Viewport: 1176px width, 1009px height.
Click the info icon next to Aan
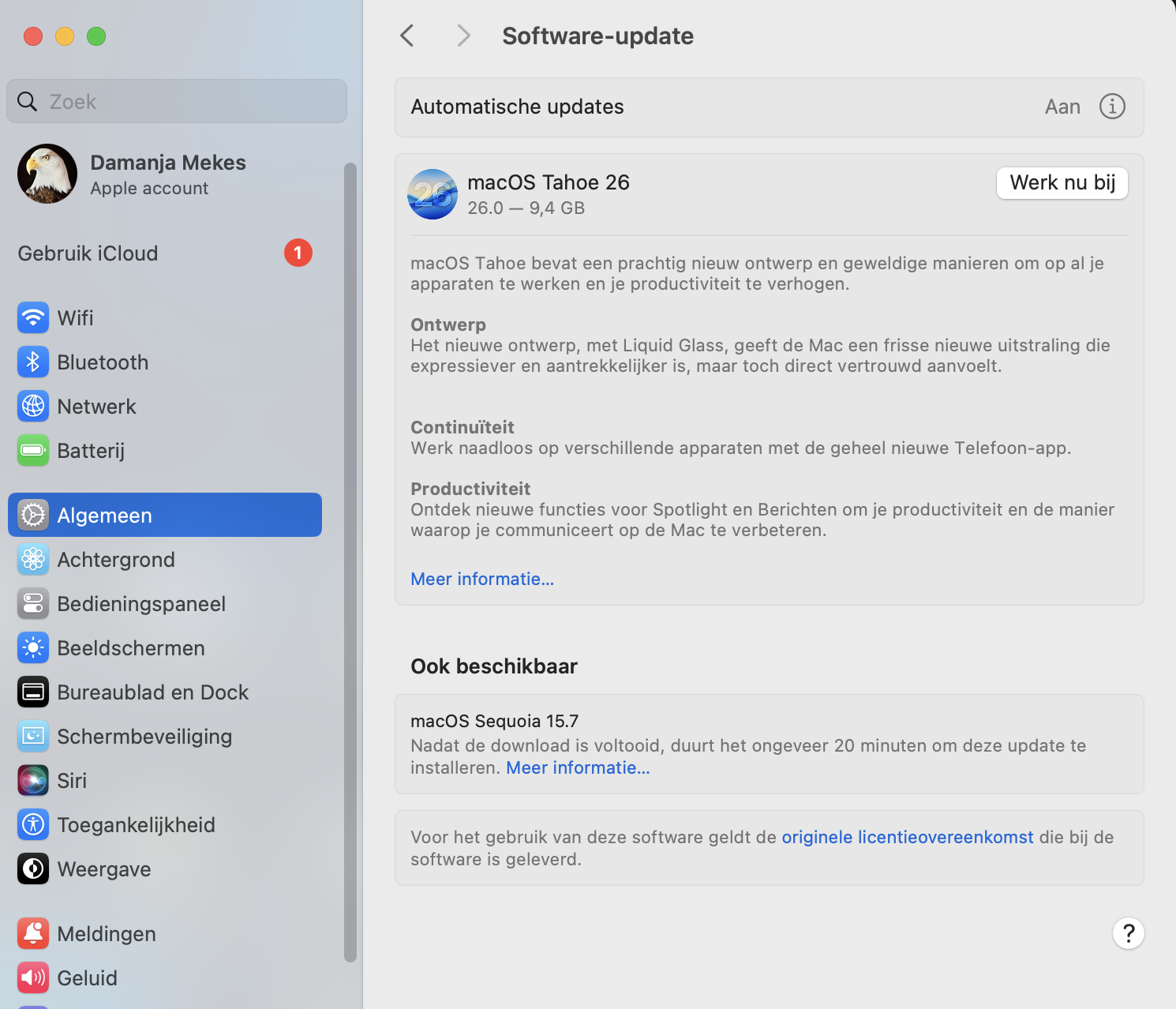coord(1111,106)
